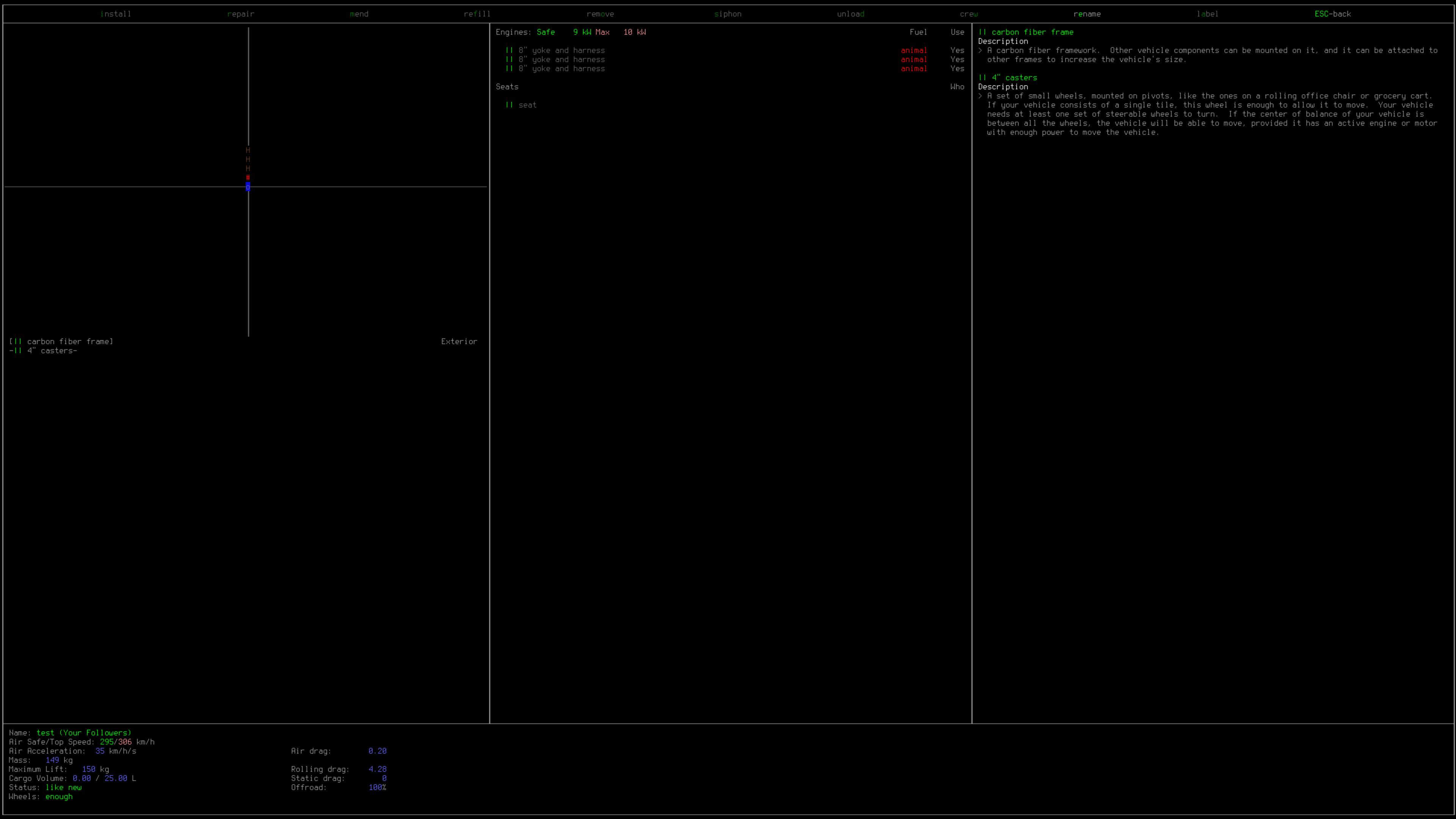This screenshot has width=1456, height=819.
Task: Click rename in the top action bar
Action: pyautogui.click(x=1086, y=14)
